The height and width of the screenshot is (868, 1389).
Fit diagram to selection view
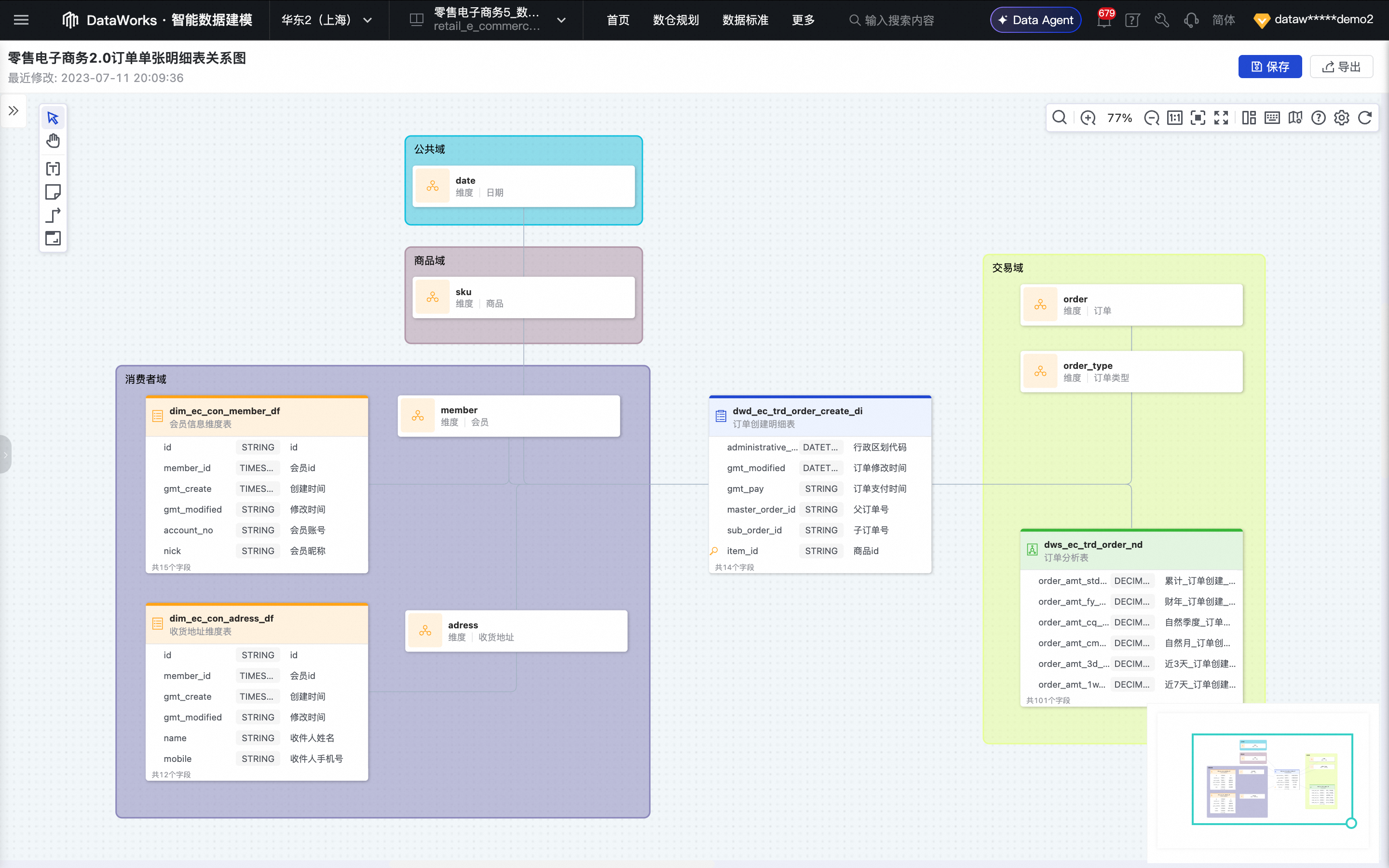[1198, 118]
